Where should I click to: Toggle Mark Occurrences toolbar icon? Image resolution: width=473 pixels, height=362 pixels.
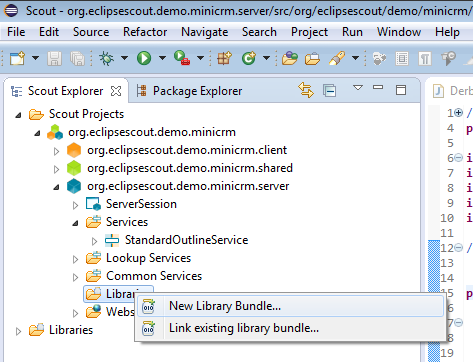pos(379,59)
